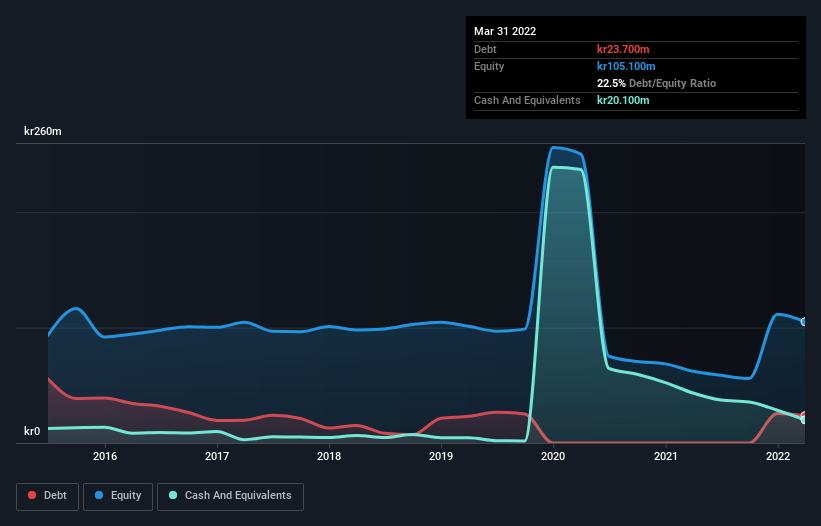Screen dimensions: 821x526
Task: Click the teal Cash data point marker at Mar 2022
Action: [x=804, y=419]
